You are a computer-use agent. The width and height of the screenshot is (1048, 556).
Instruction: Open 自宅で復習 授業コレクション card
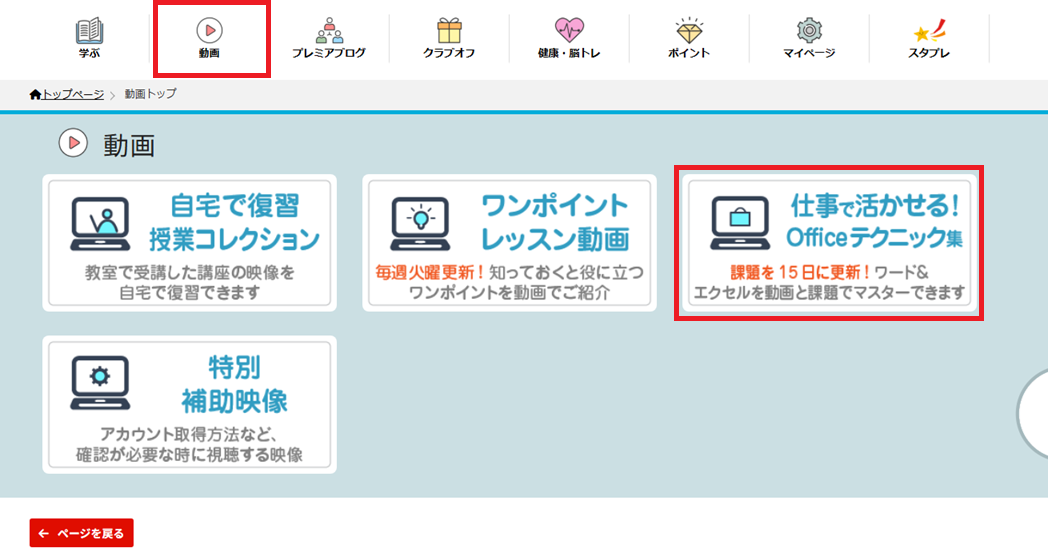189,243
